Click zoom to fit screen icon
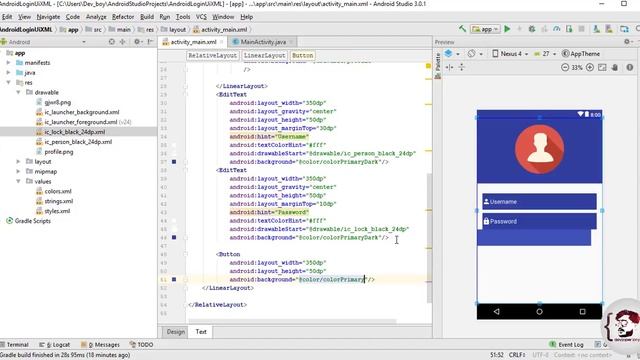The height and width of the screenshot is (360, 640). 602,67
